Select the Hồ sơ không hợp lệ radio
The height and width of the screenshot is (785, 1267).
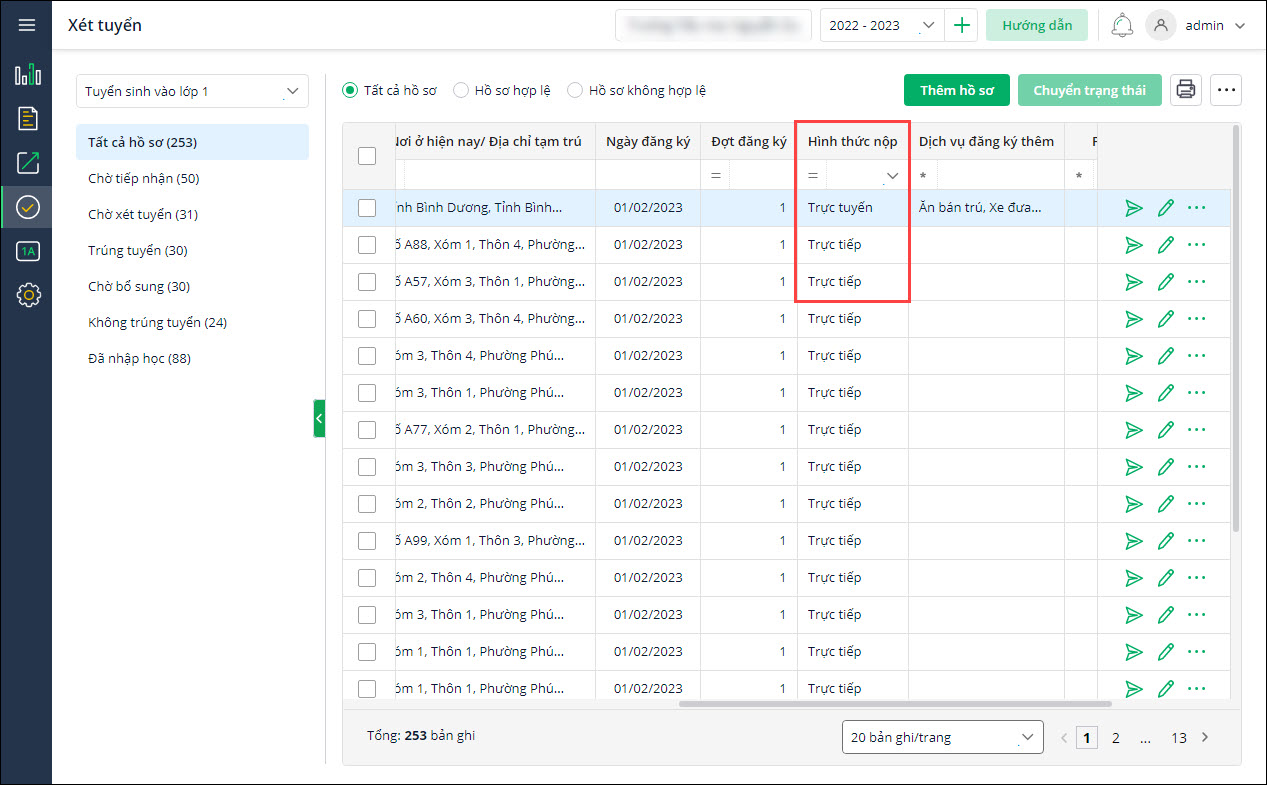coord(575,90)
